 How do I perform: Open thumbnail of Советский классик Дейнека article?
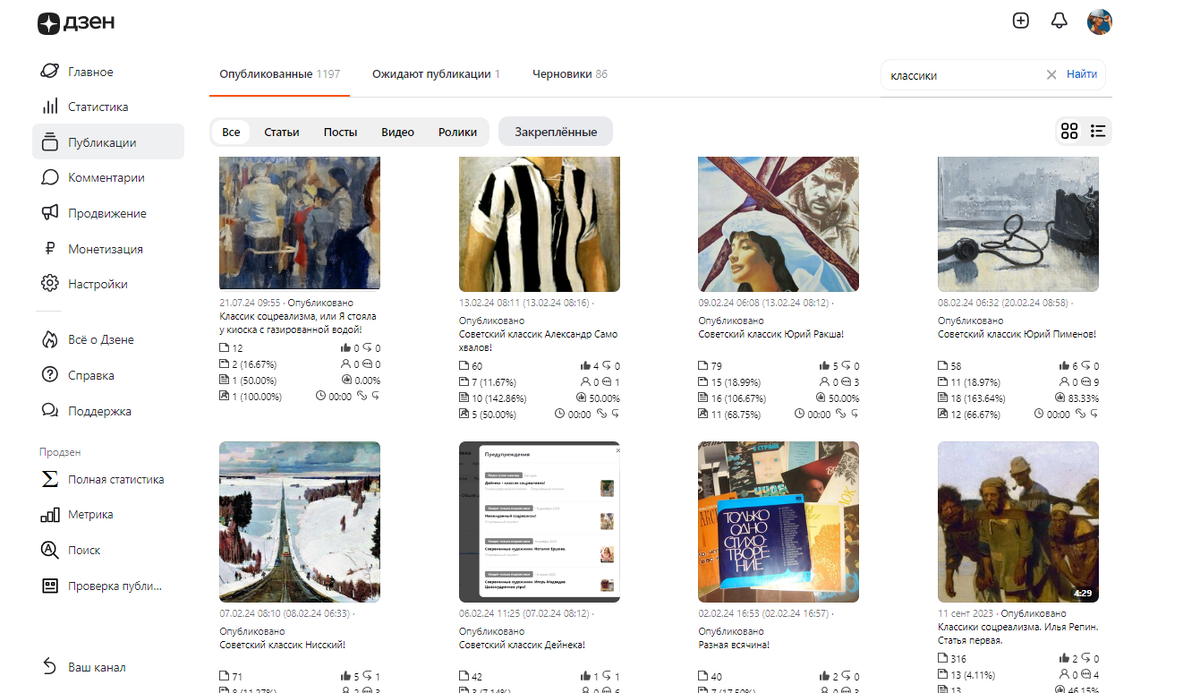[x=540, y=522]
